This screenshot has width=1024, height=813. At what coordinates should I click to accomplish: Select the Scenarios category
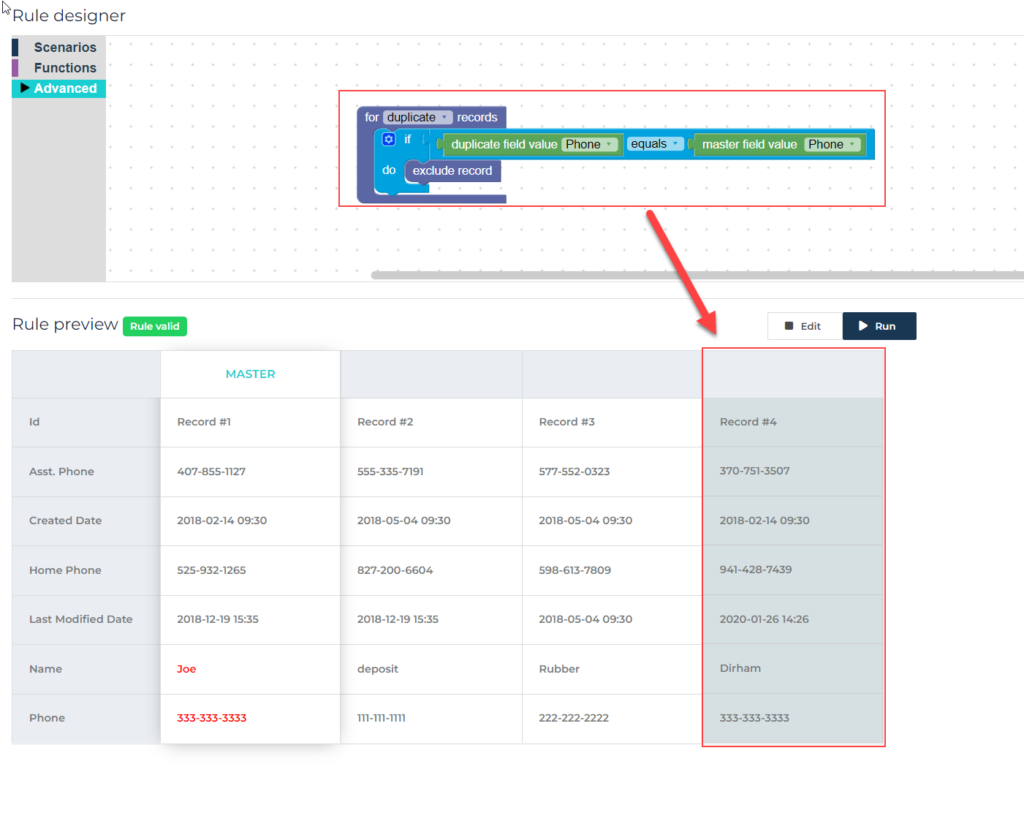pyautogui.click(x=65, y=47)
